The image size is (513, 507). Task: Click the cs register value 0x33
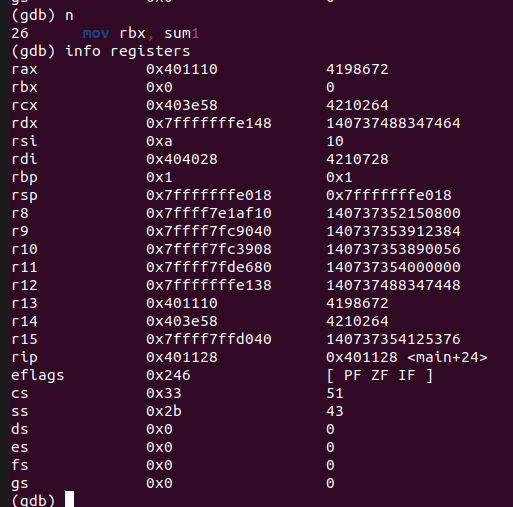164,393
